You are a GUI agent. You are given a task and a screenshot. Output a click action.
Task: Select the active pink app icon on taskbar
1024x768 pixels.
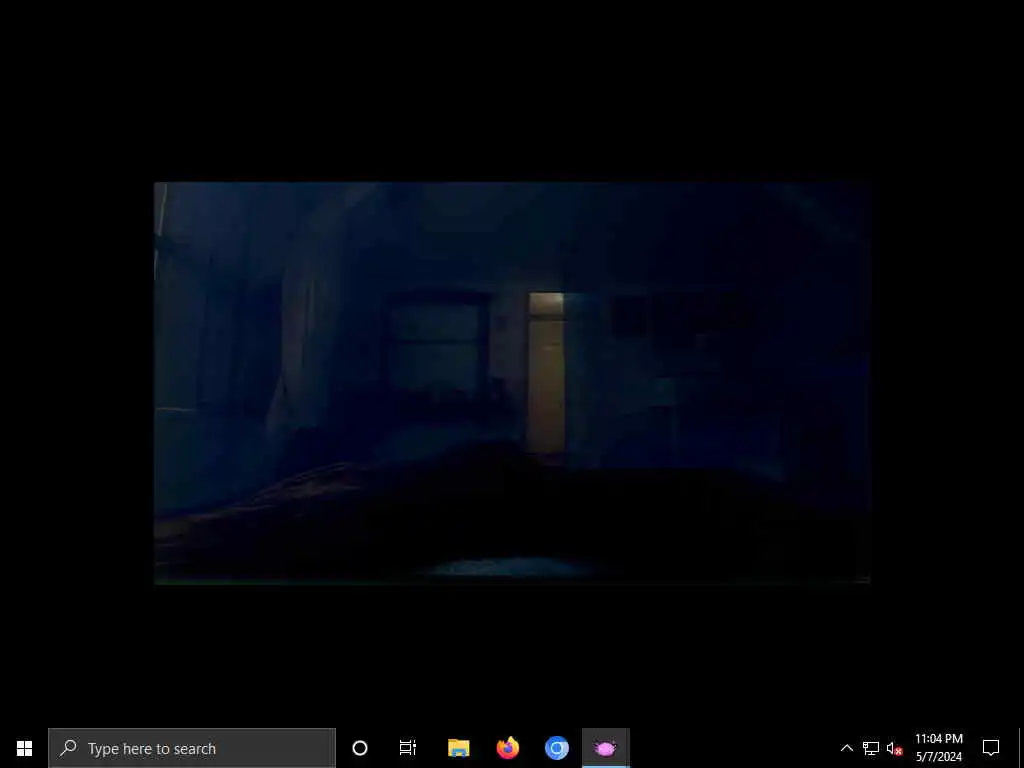605,748
